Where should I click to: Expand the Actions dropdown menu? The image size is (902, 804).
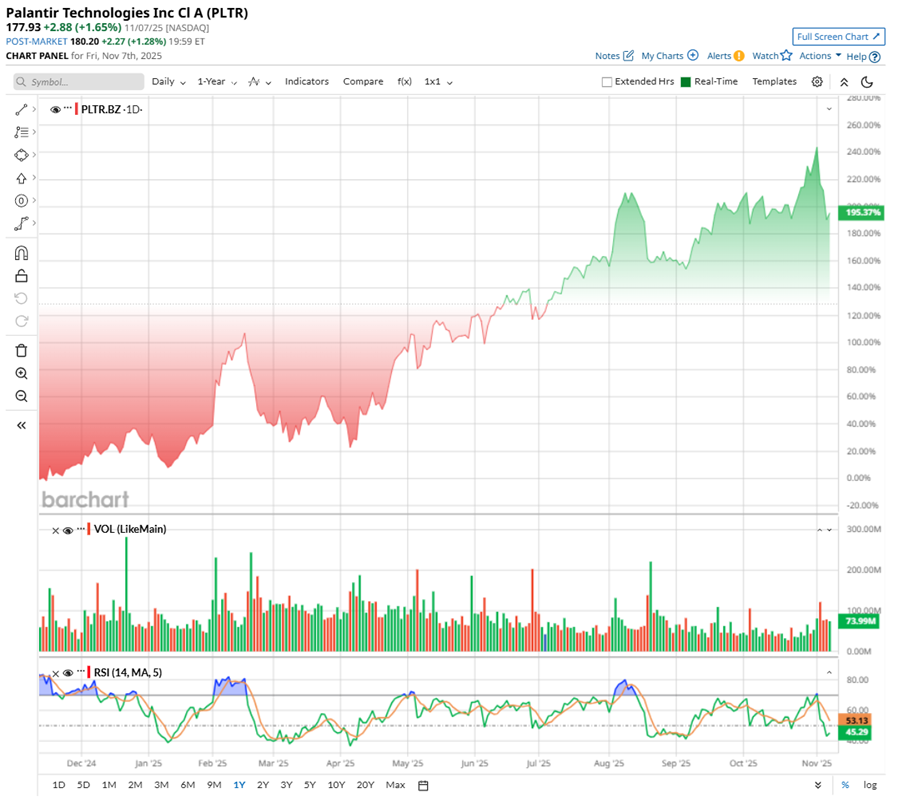820,56
